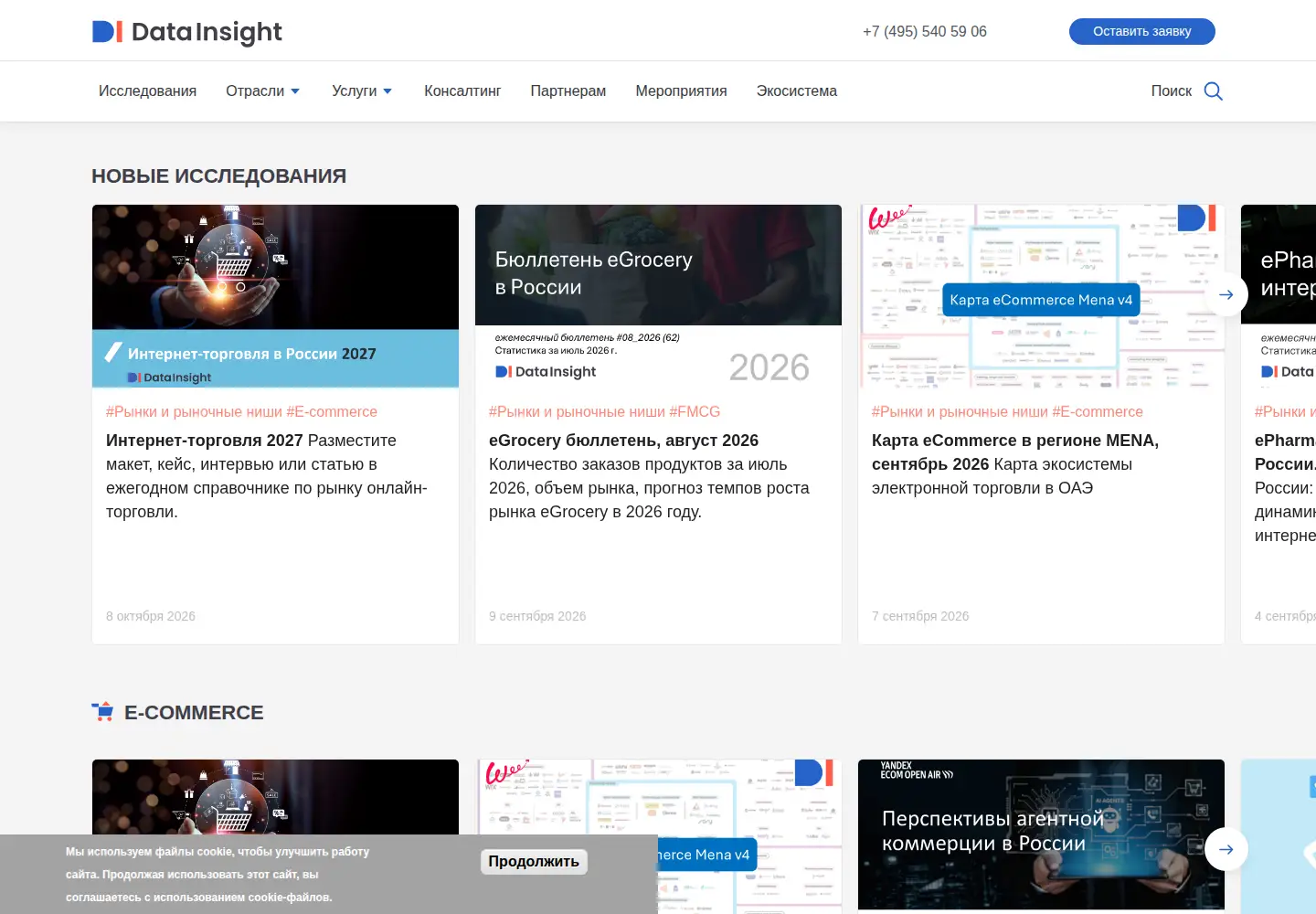Click the date 7 сентября 2026

pyautogui.click(x=920, y=616)
